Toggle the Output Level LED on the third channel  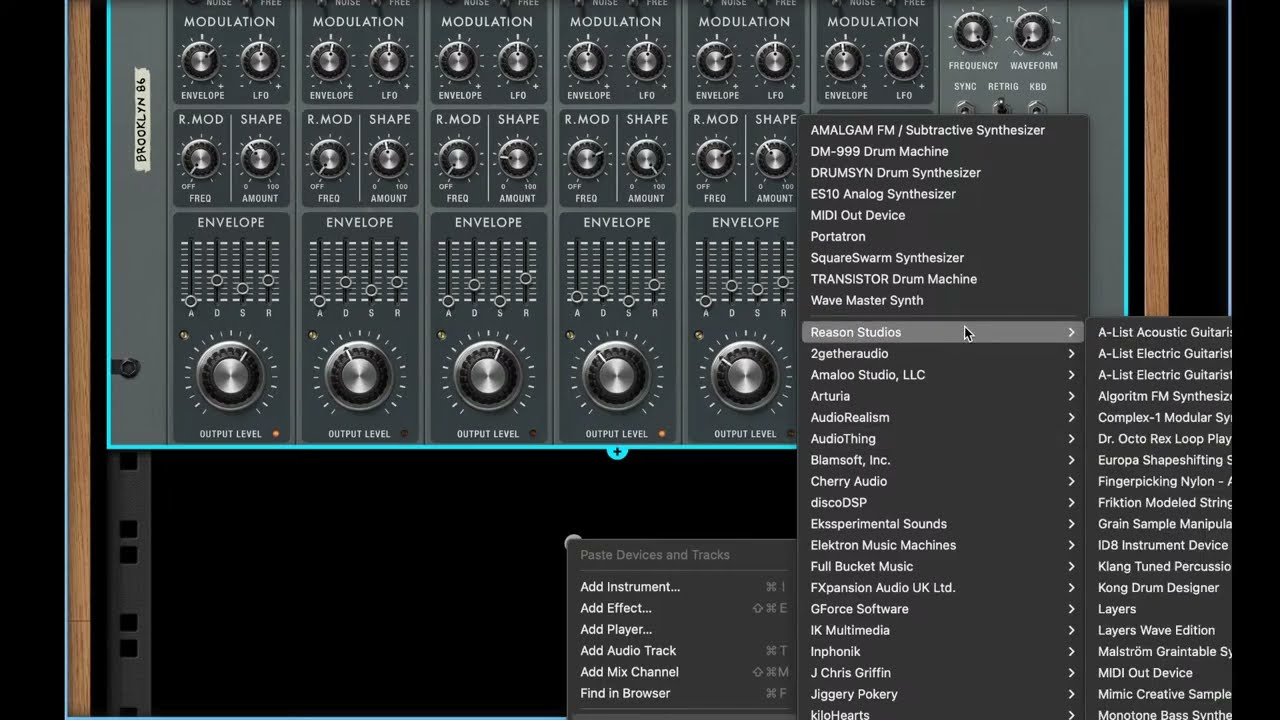[x=533, y=434]
